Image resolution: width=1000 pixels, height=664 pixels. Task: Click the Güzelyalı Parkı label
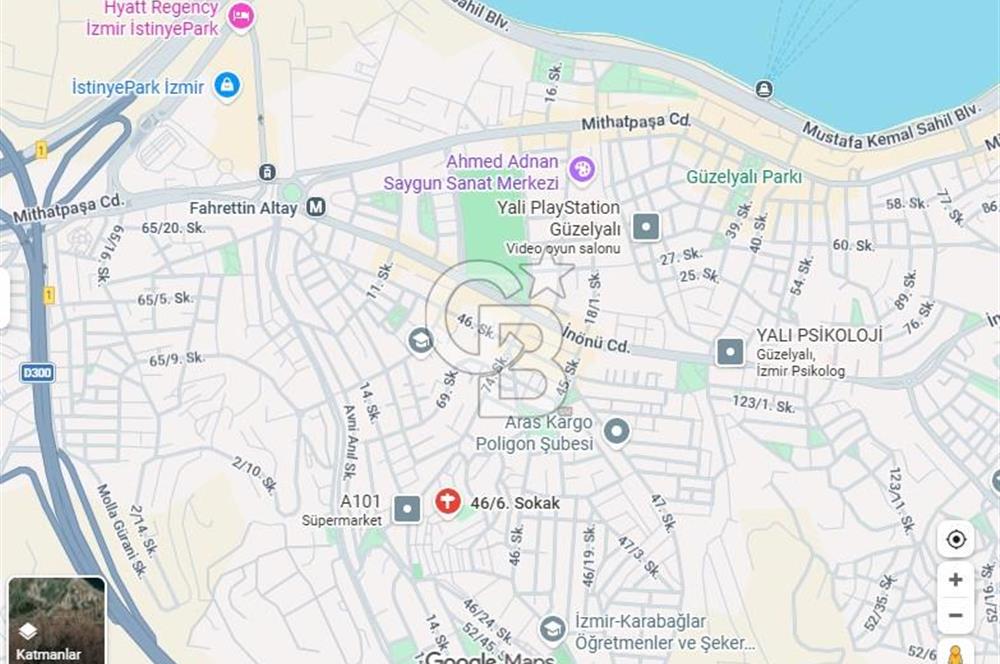coord(744,177)
